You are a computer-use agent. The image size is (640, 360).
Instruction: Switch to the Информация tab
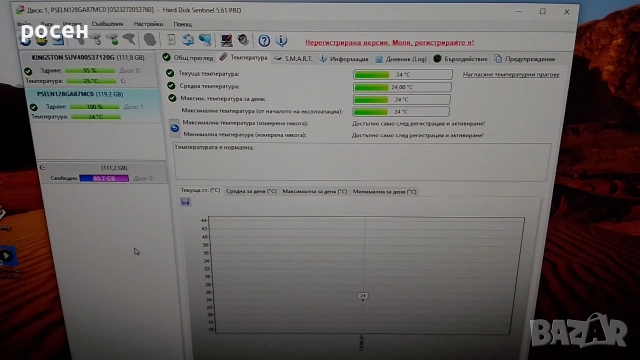(x=344, y=59)
